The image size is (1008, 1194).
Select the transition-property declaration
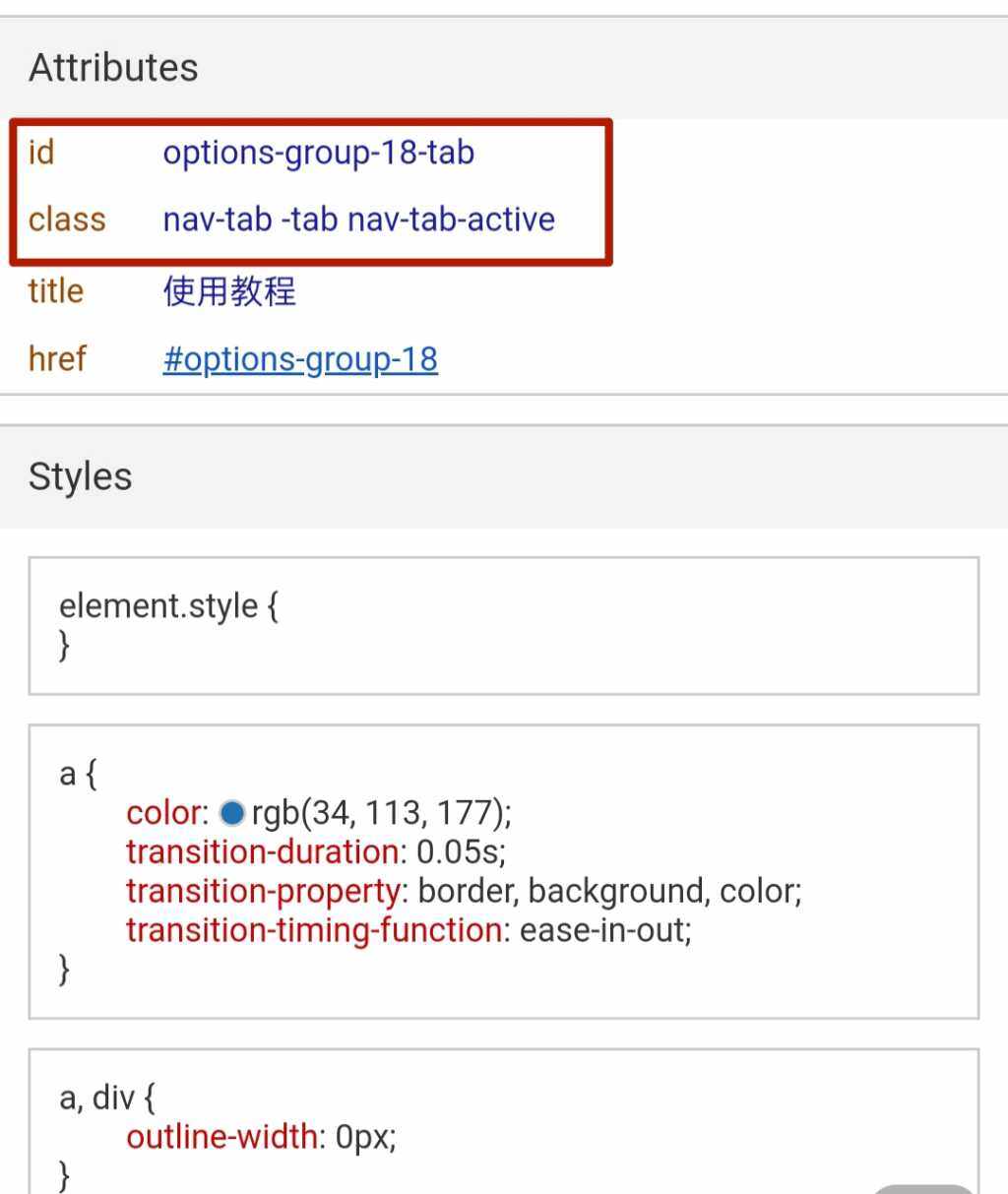pos(463,891)
